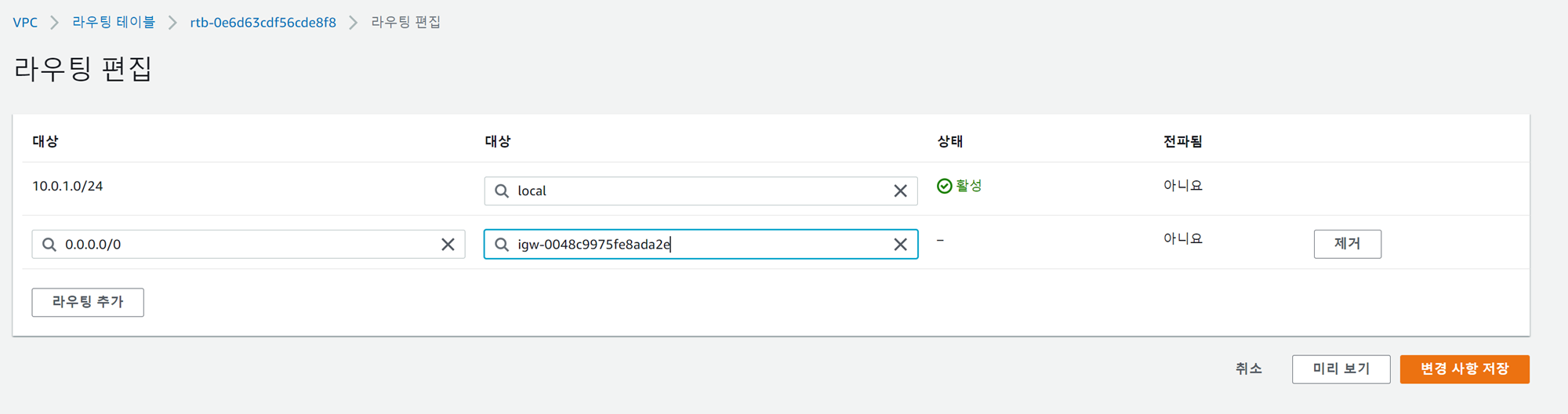The image size is (1568, 414).
Task: Click search icon in 0.0.0.0/0 field
Action: [49, 245]
